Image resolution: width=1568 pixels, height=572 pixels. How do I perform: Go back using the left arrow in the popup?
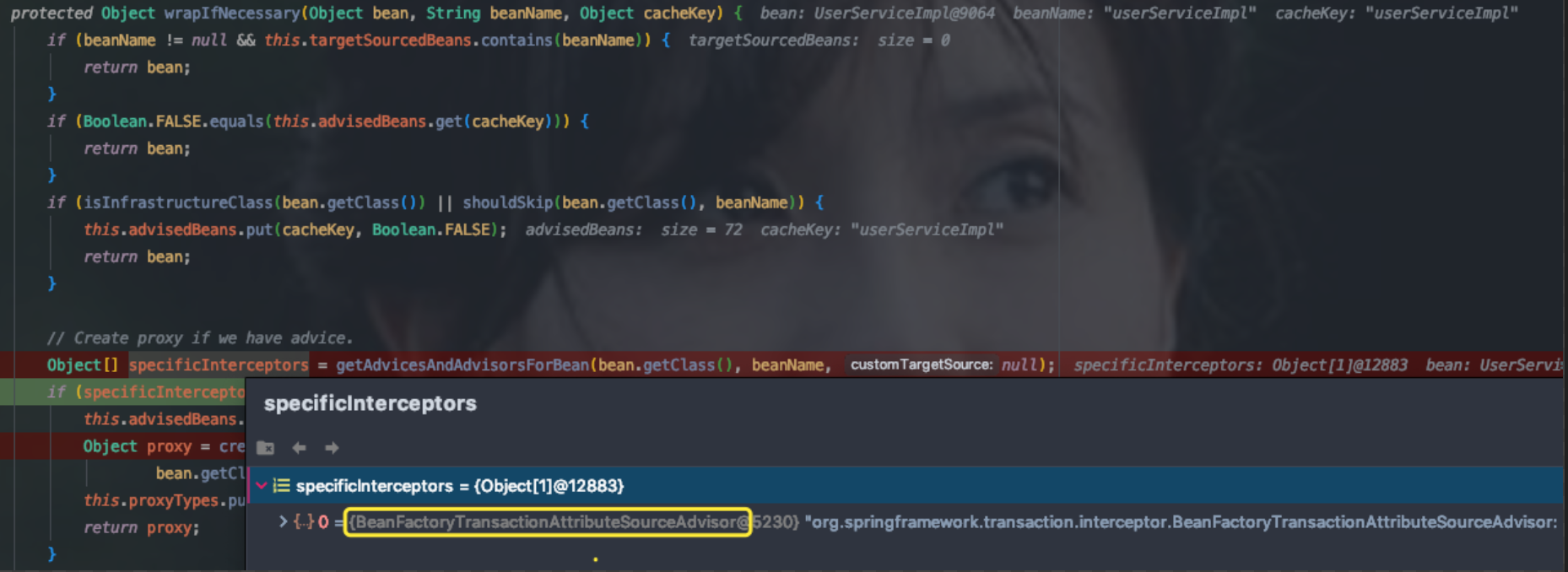(x=299, y=448)
